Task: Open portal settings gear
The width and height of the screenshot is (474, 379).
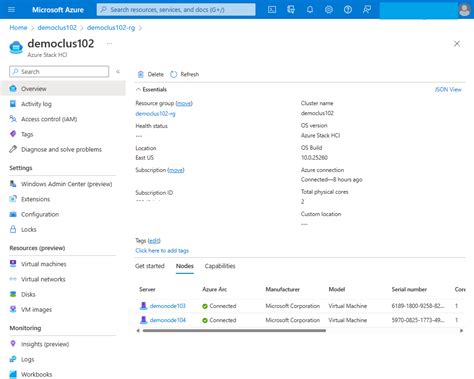Action: pyautogui.click(x=329, y=10)
